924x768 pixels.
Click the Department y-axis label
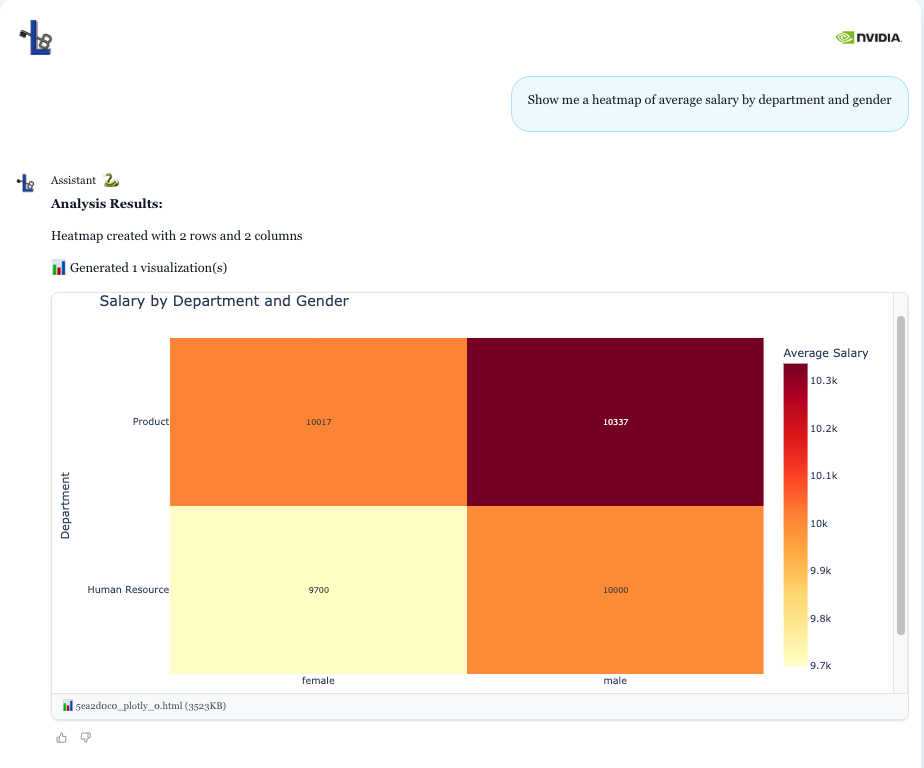tap(64, 505)
